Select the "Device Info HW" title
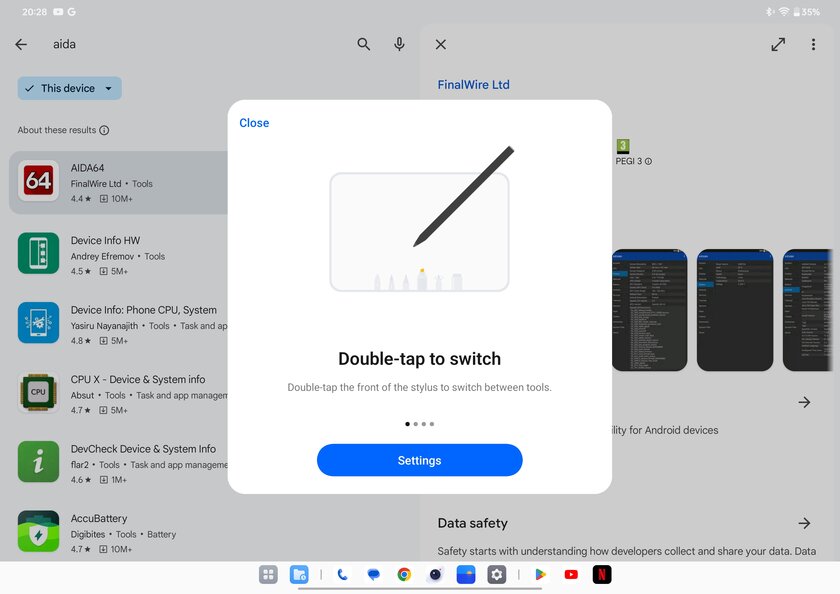The image size is (840, 594). [x=106, y=240]
